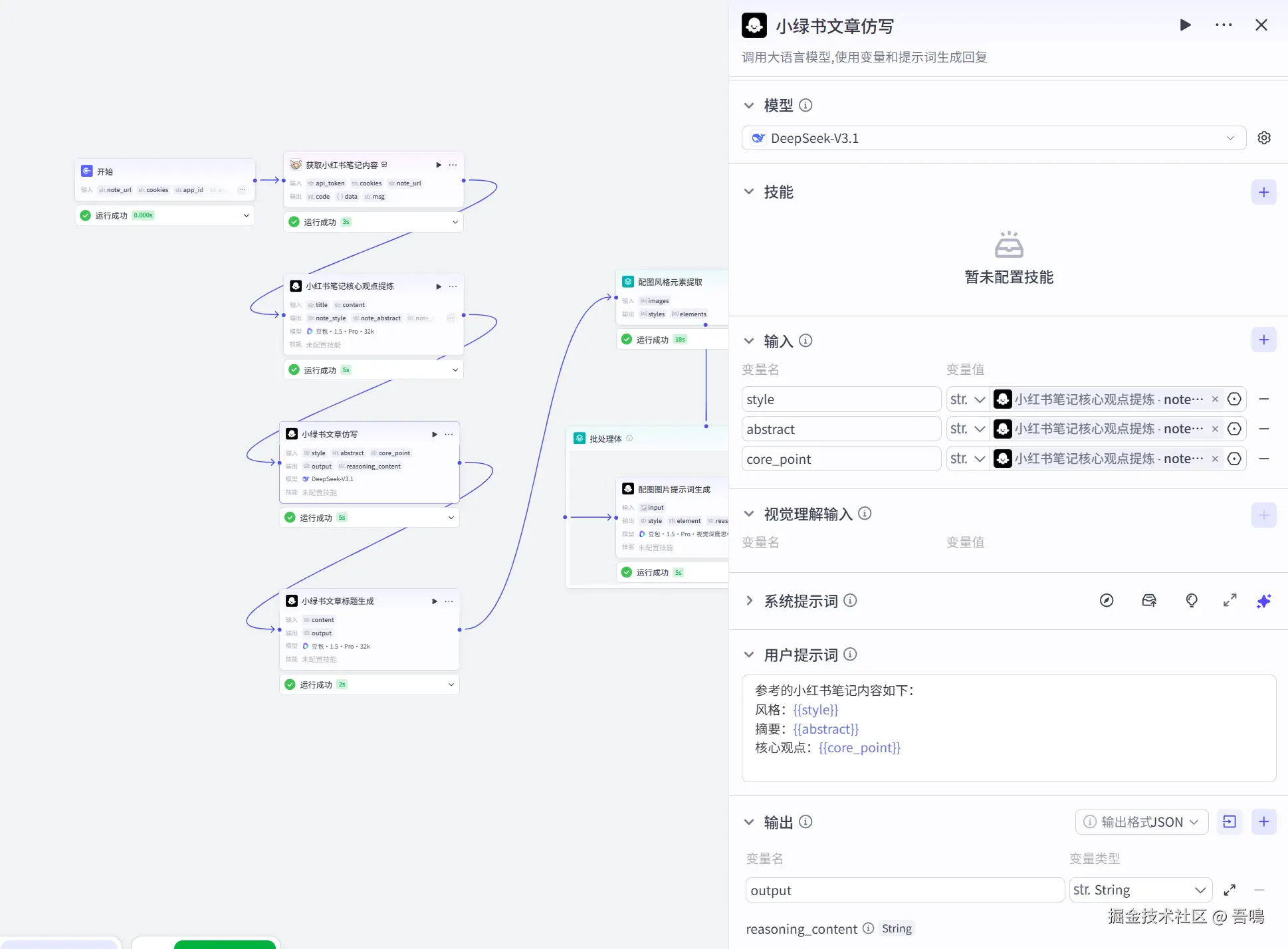
Task: Collapse the 用户提示词 section
Action: point(749,655)
